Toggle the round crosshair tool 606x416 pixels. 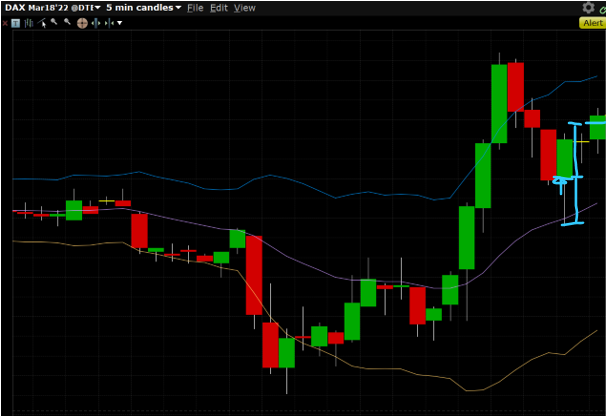82,24
